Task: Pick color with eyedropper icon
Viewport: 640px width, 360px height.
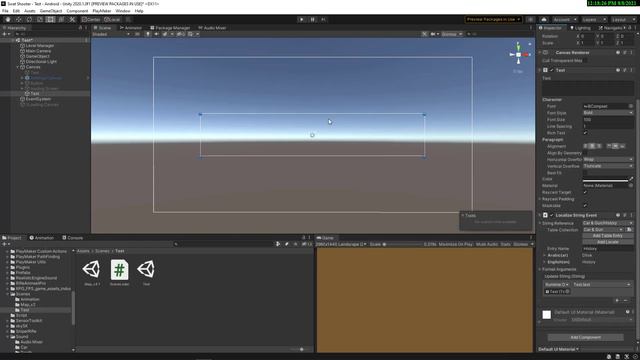Action: pos(631,179)
